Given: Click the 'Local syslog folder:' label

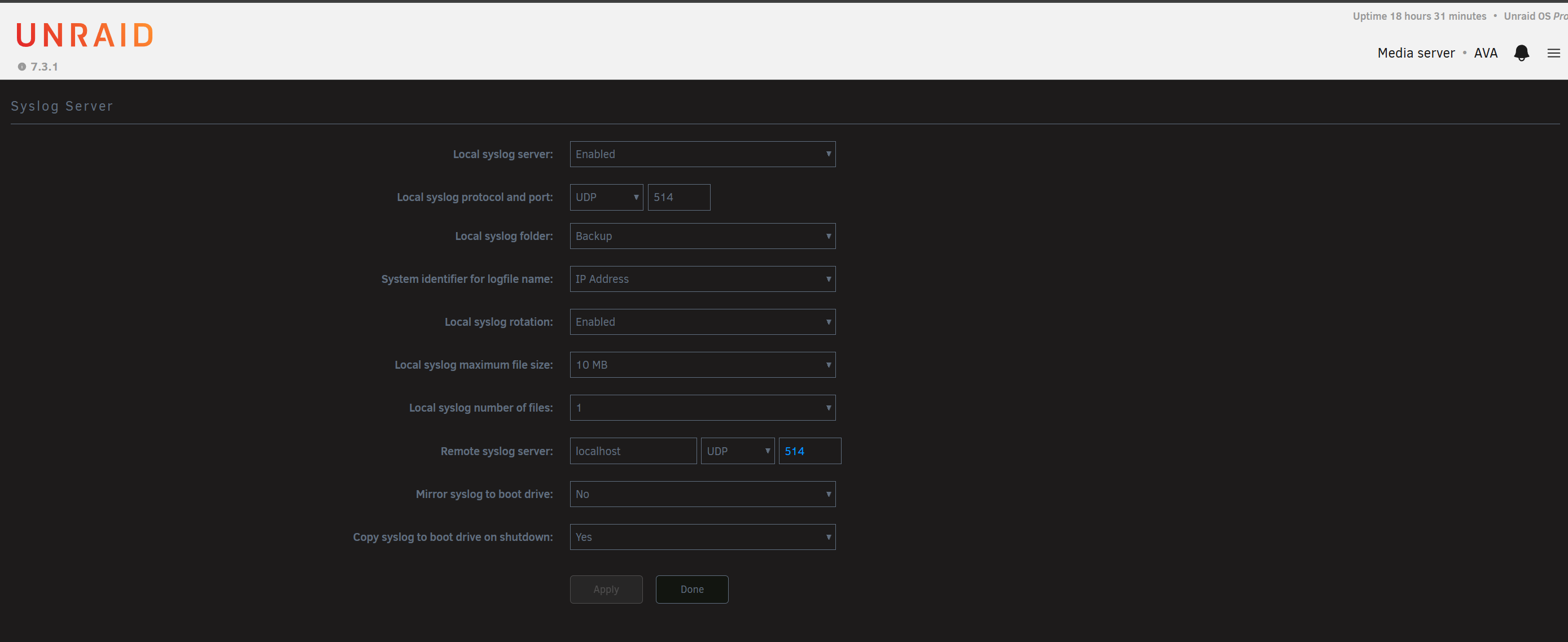Looking at the screenshot, I should pyautogui.click(x=504, y=235).
